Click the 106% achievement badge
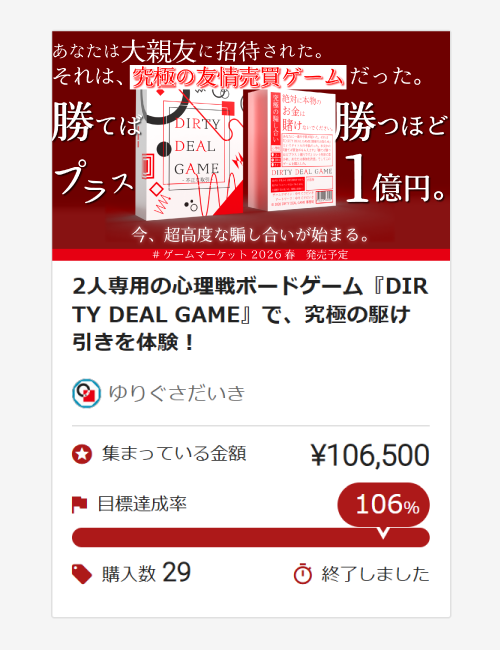Screen dimensions: 500x650 point(383,504)
